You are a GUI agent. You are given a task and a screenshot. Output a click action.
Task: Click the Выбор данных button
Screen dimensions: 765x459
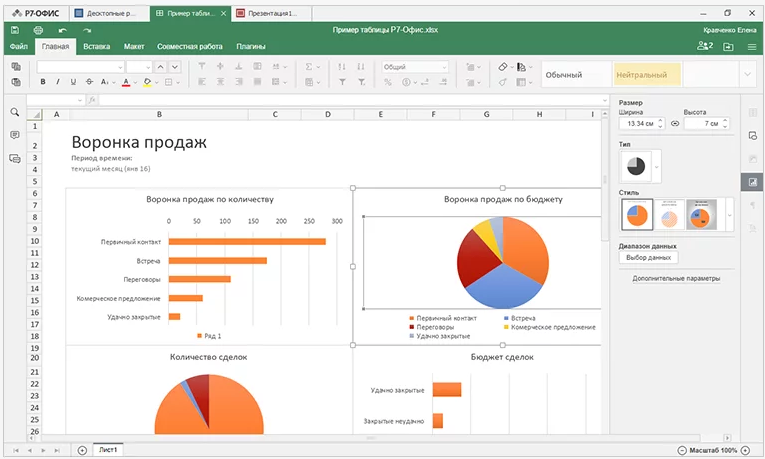click(x=649, y=258)
